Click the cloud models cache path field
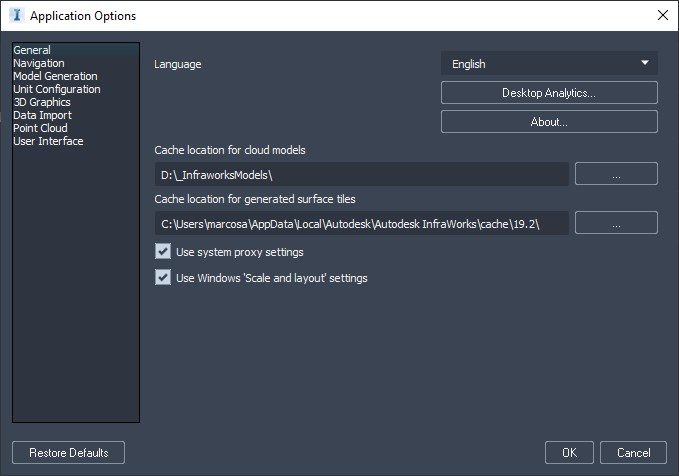 [361, 174]
